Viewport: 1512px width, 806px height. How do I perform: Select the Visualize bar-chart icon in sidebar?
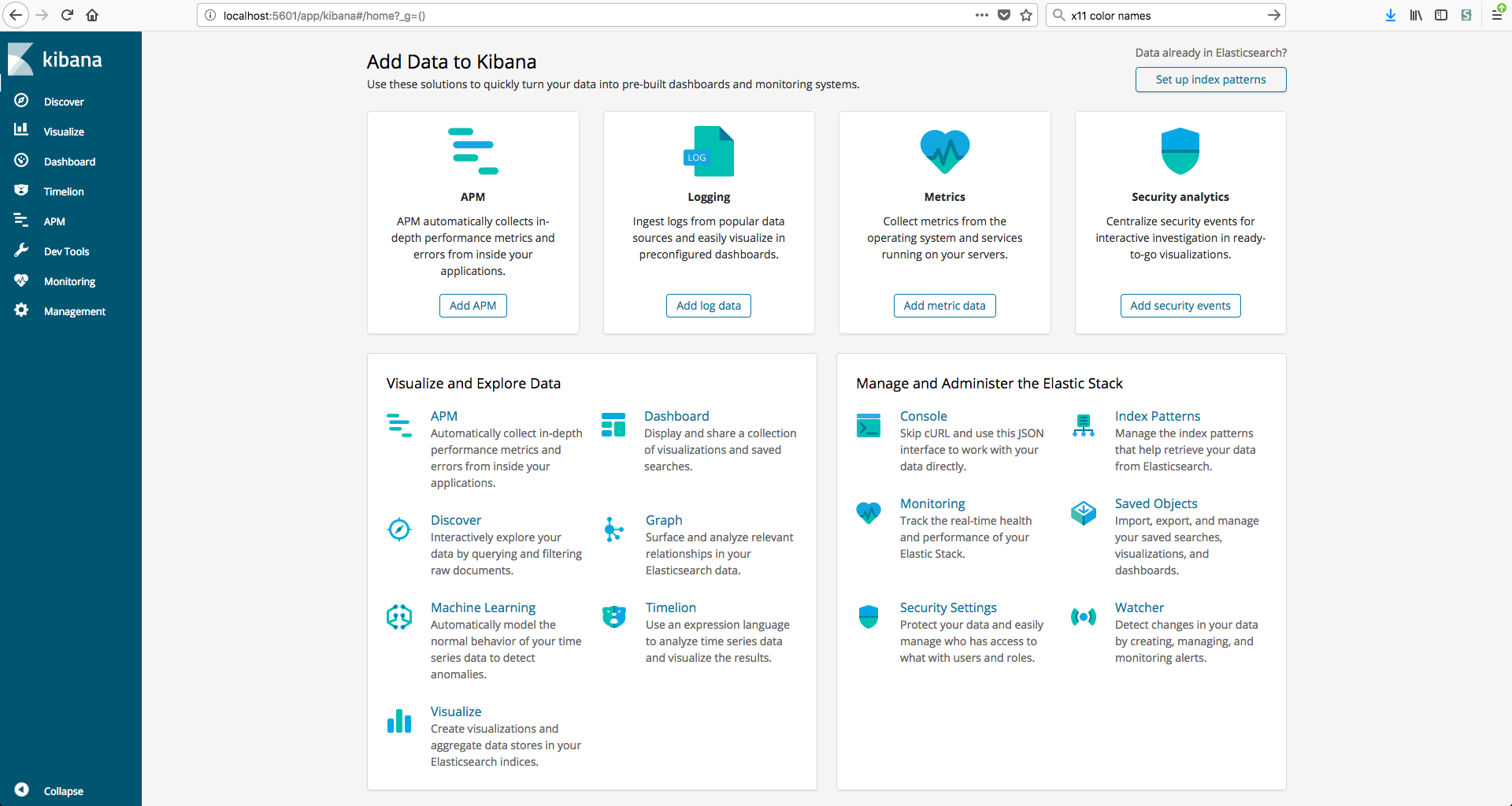point(21,129)
